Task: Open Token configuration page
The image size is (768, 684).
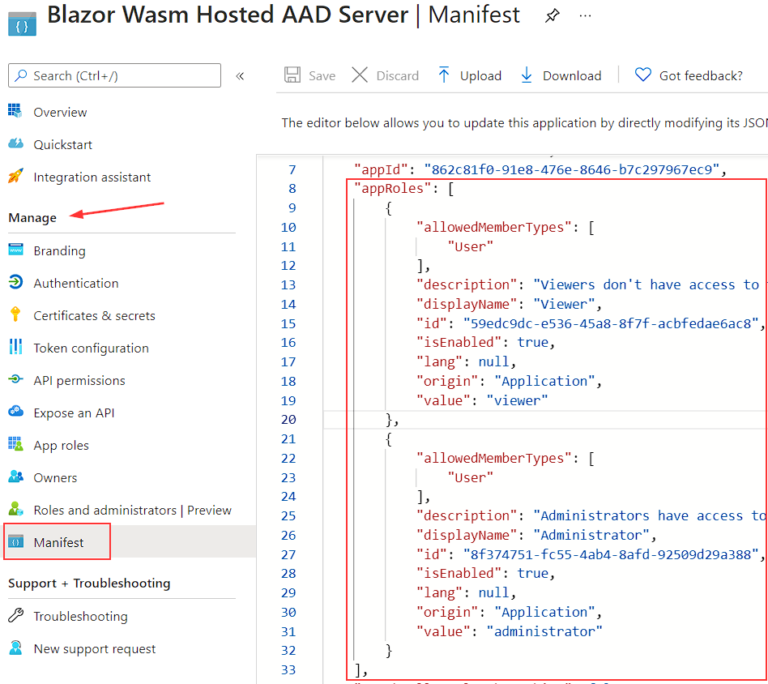Action: point(91,348)
